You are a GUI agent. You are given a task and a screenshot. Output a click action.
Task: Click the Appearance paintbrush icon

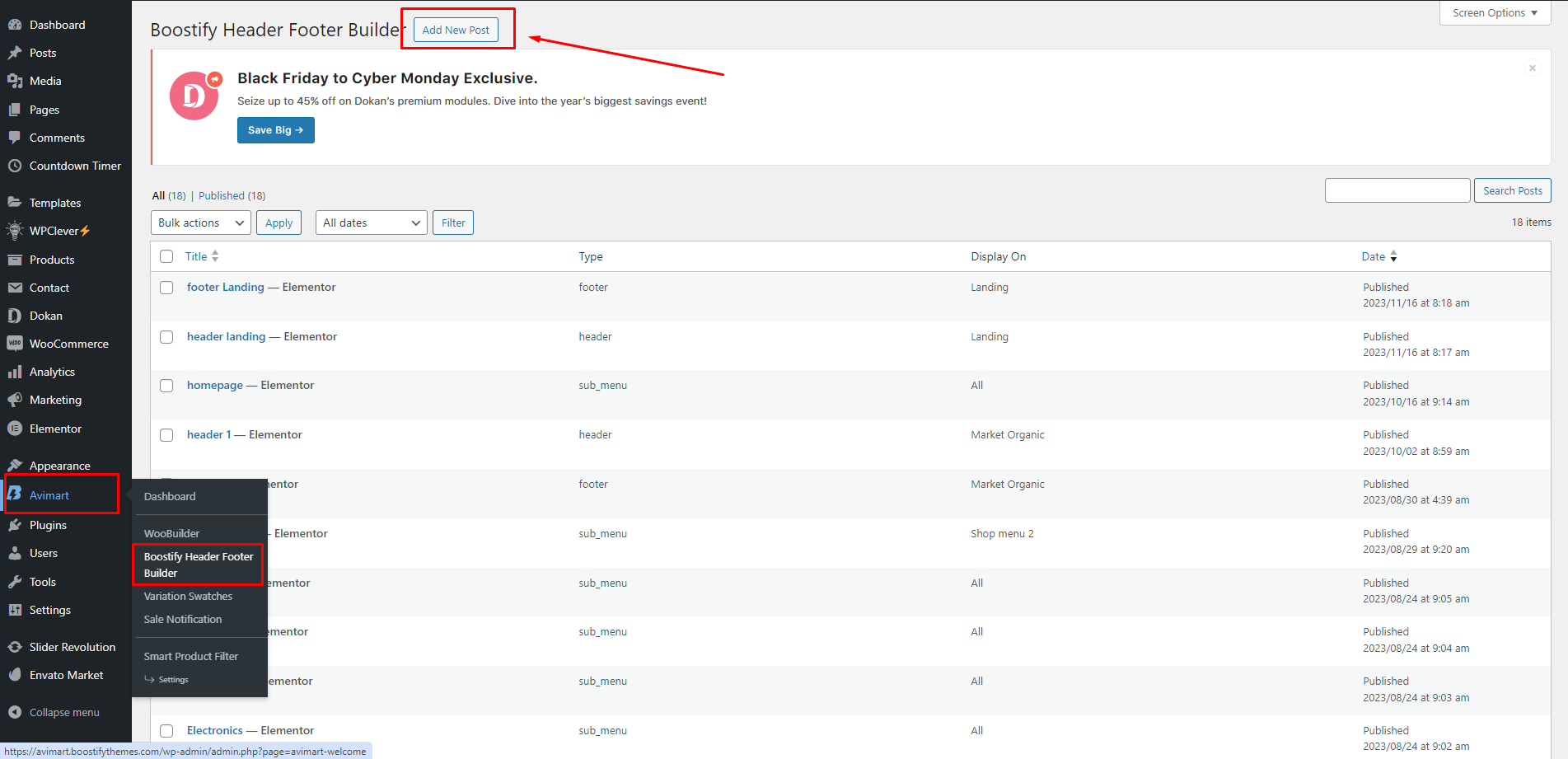[x=15, y=466]
